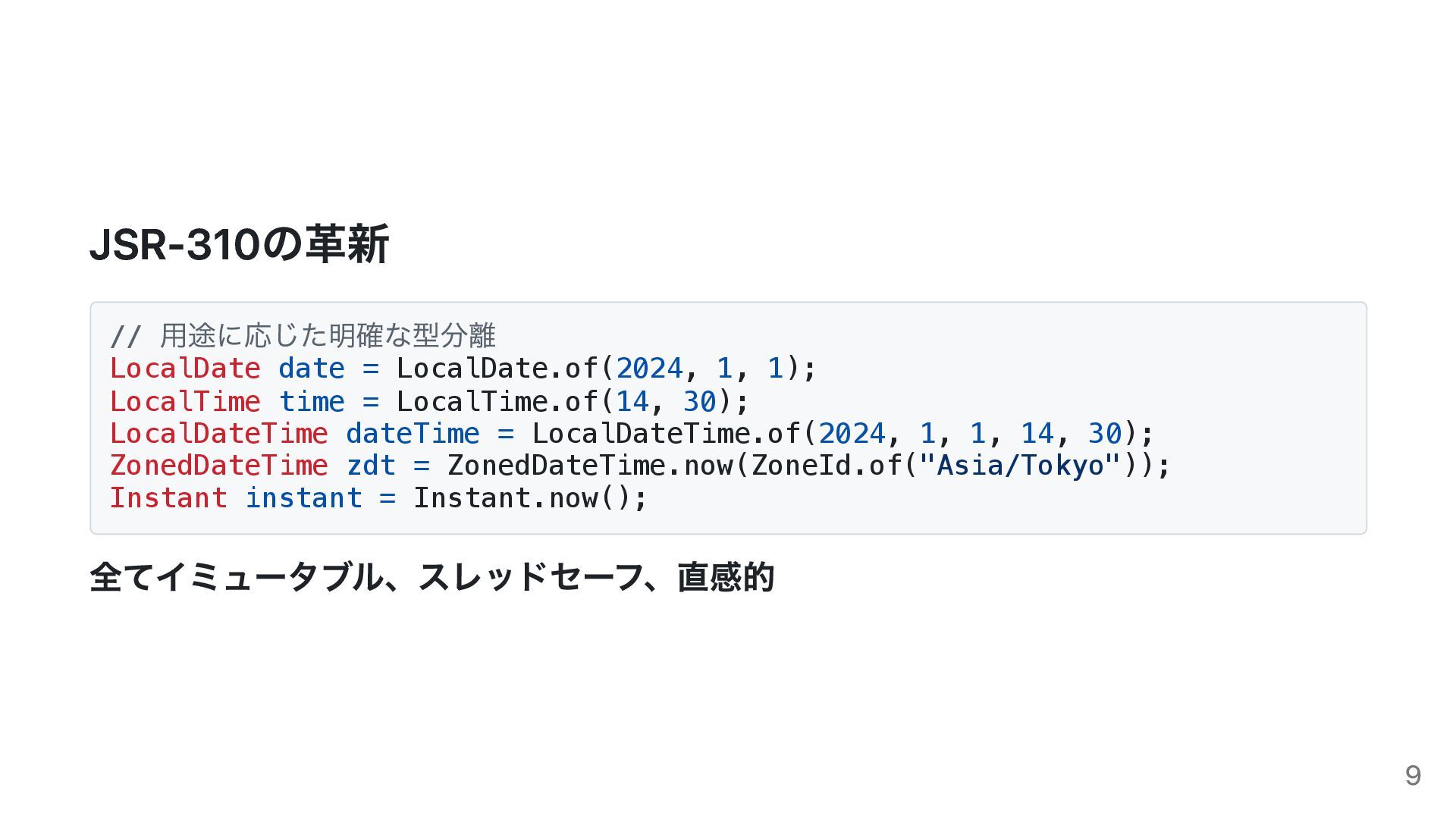
Task: Click the blue variable name time
Action: coord(312,401)
